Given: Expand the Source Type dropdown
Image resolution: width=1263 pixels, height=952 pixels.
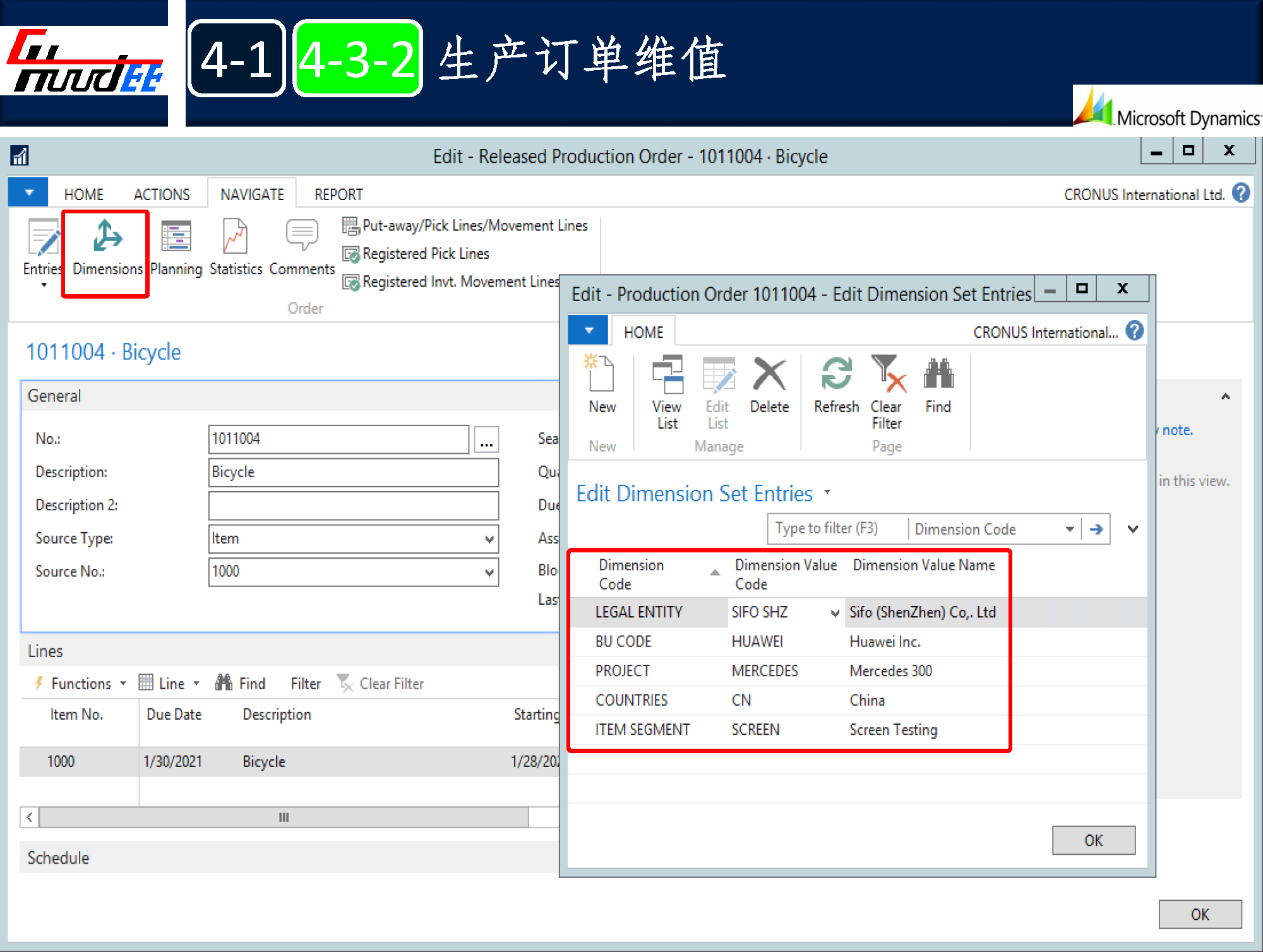Looking at the screenshot, I should coord(489,539).
